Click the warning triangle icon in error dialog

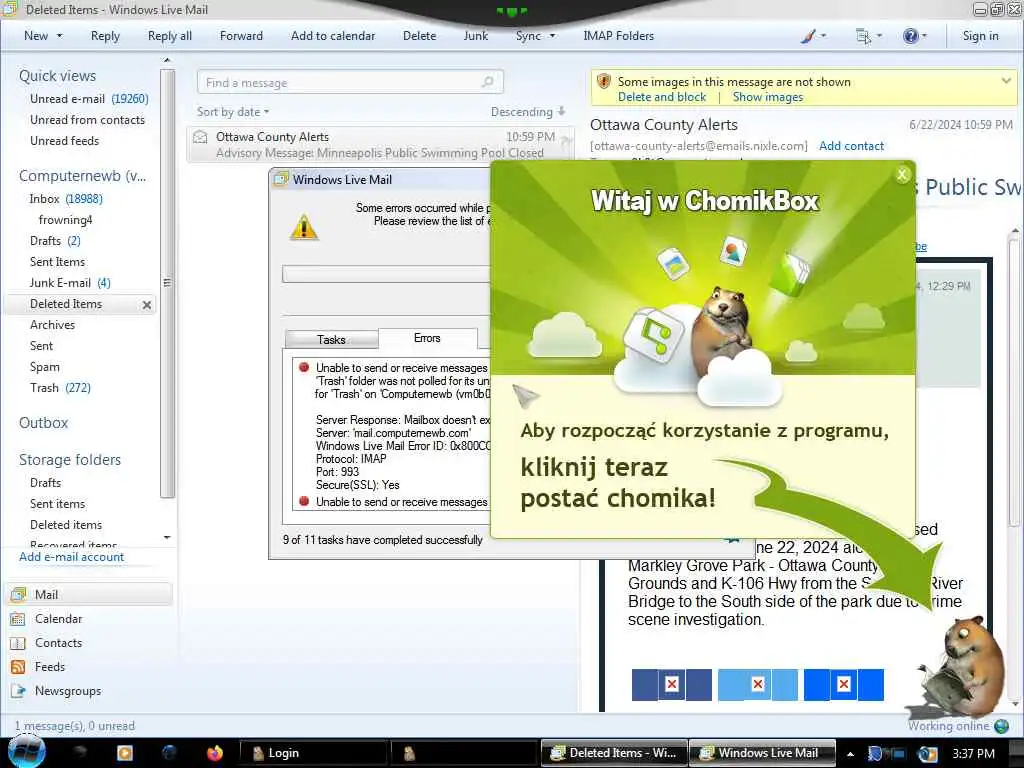pos(304,227)
